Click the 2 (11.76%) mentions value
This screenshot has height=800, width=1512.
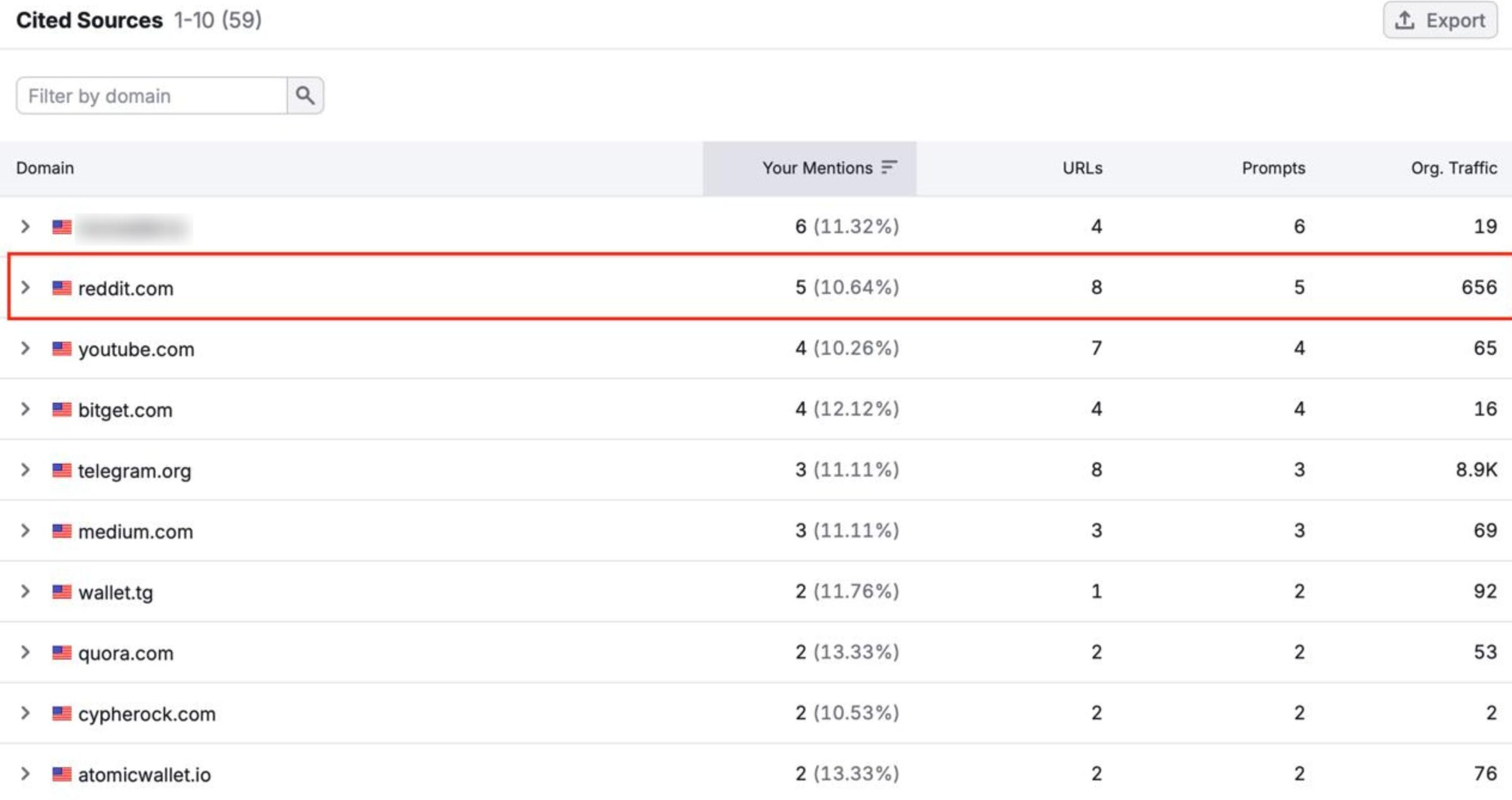point(847,592)
